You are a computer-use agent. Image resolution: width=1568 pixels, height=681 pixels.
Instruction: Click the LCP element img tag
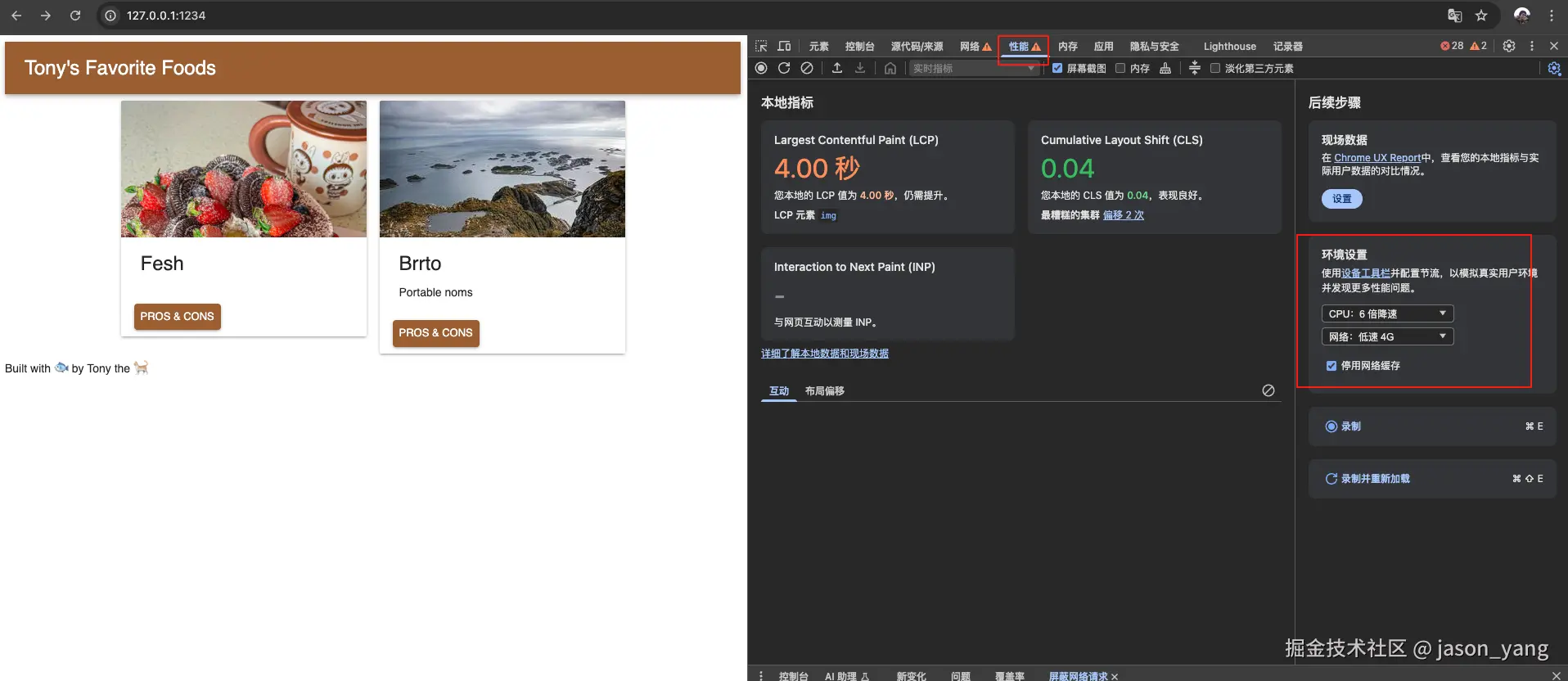click(828, 216)
